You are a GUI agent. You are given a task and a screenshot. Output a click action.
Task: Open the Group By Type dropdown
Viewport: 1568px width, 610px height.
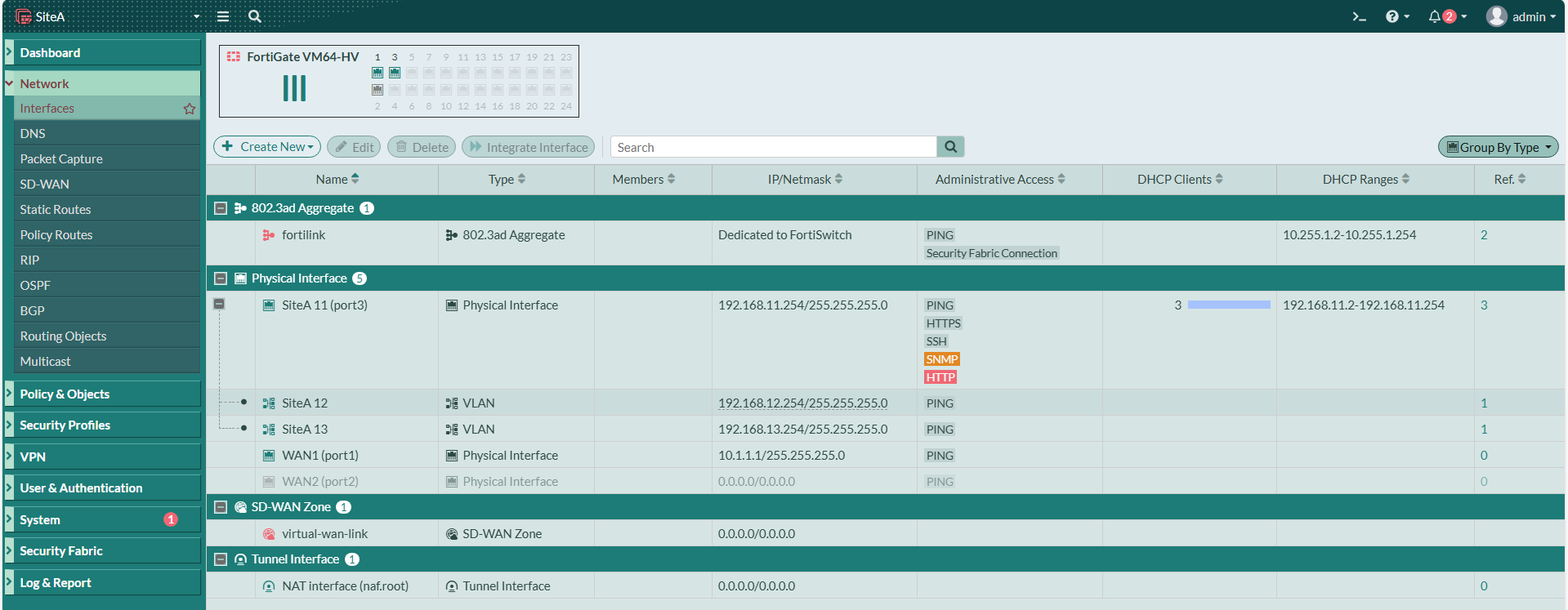[1498, 147]
